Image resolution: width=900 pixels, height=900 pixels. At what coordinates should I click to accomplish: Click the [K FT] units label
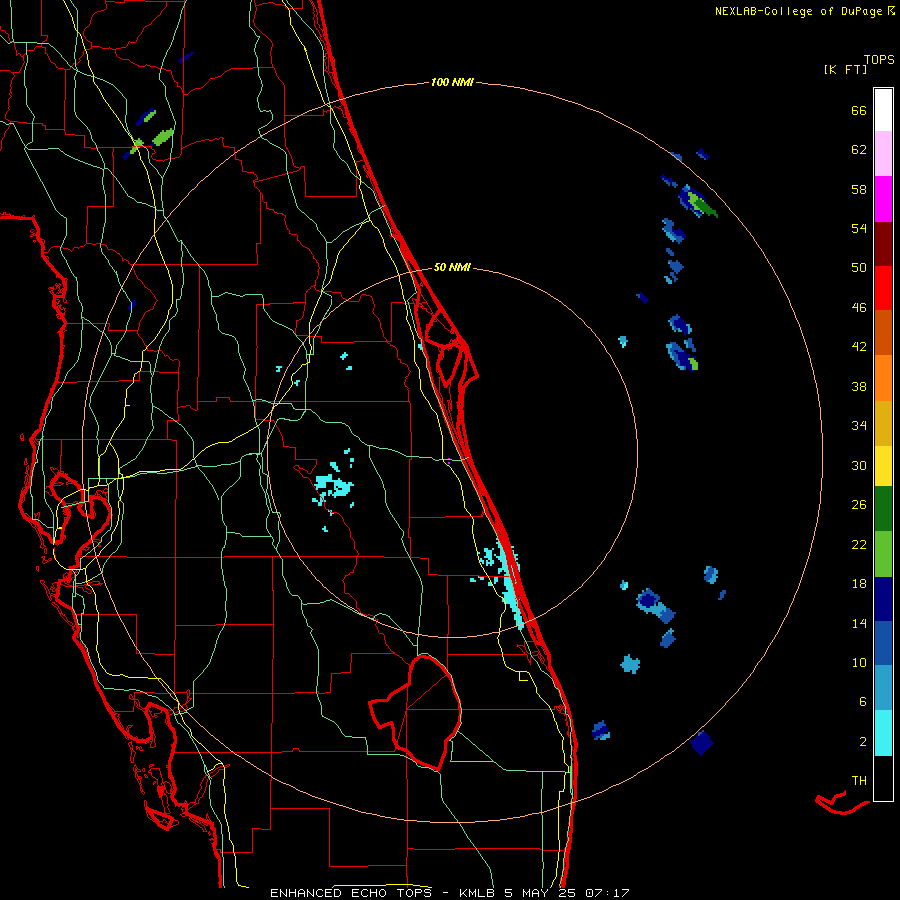point(845,69)
